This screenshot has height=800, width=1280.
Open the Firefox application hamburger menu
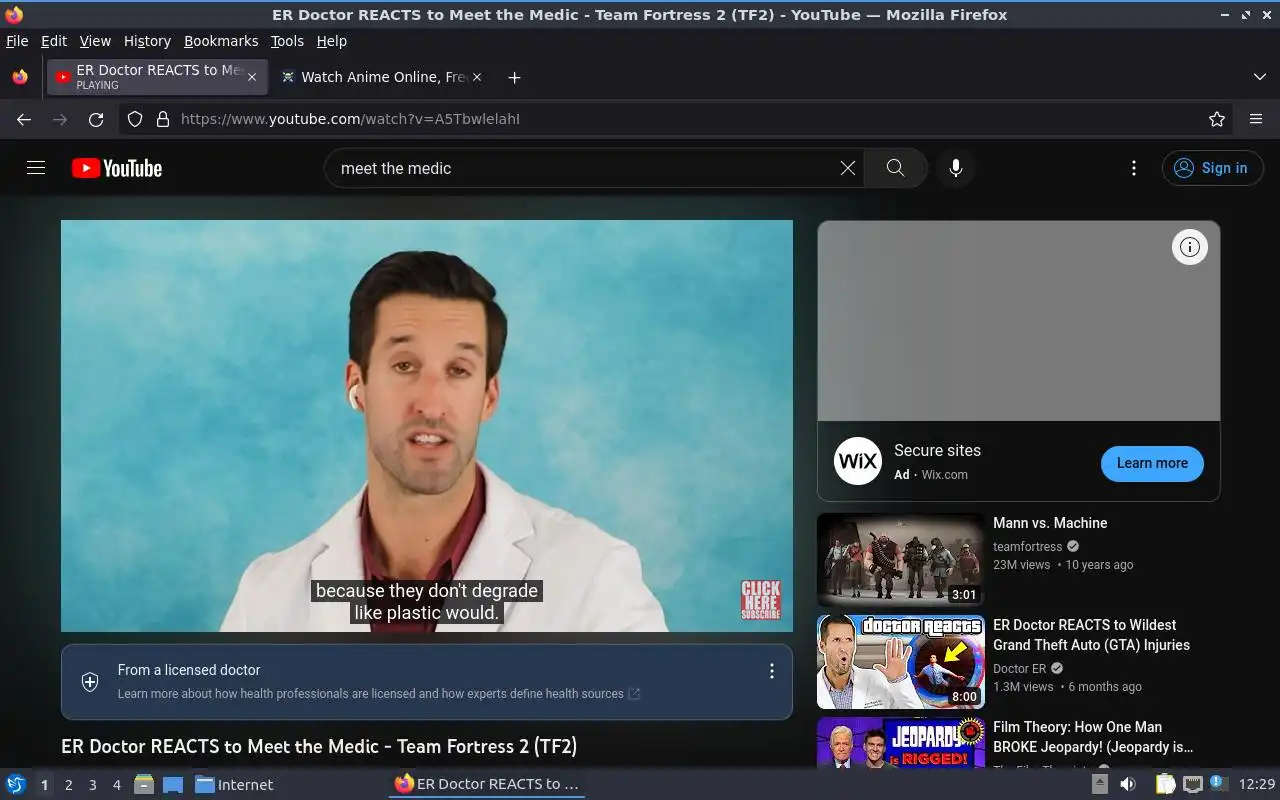coord(1256,119)
